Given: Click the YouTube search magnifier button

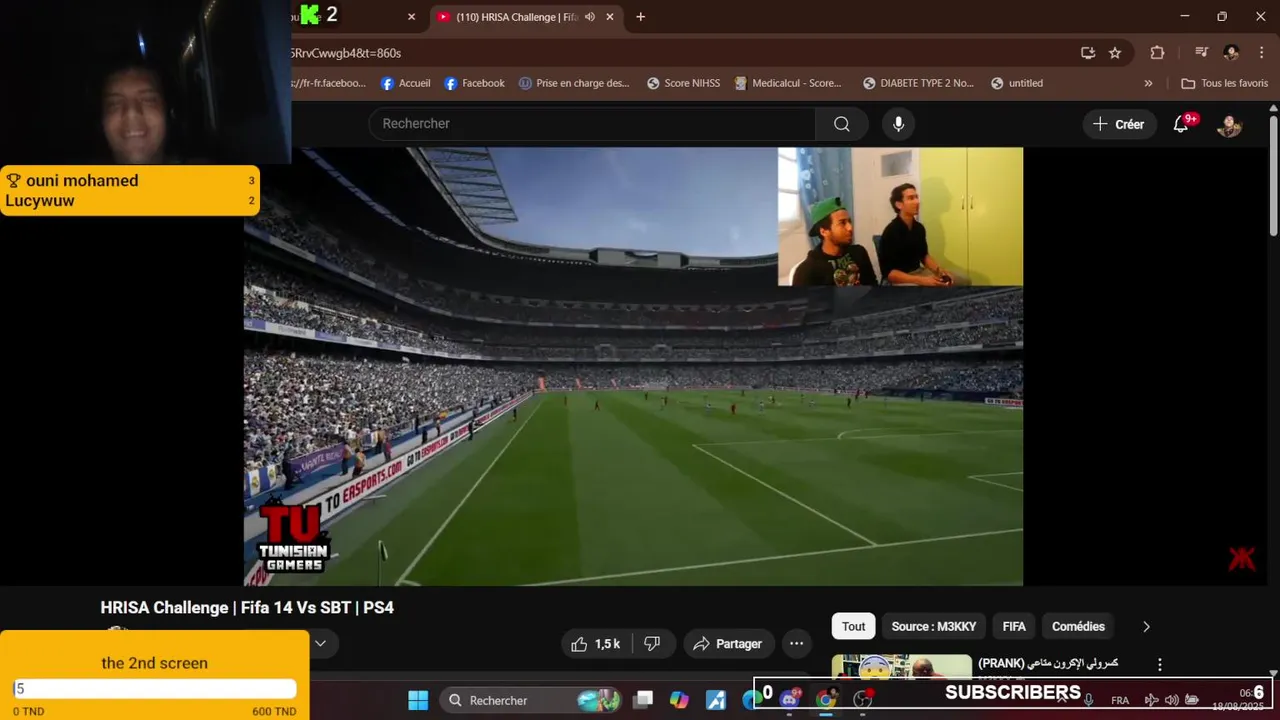Looking at the screenshot, I should (x=842, y=124).
